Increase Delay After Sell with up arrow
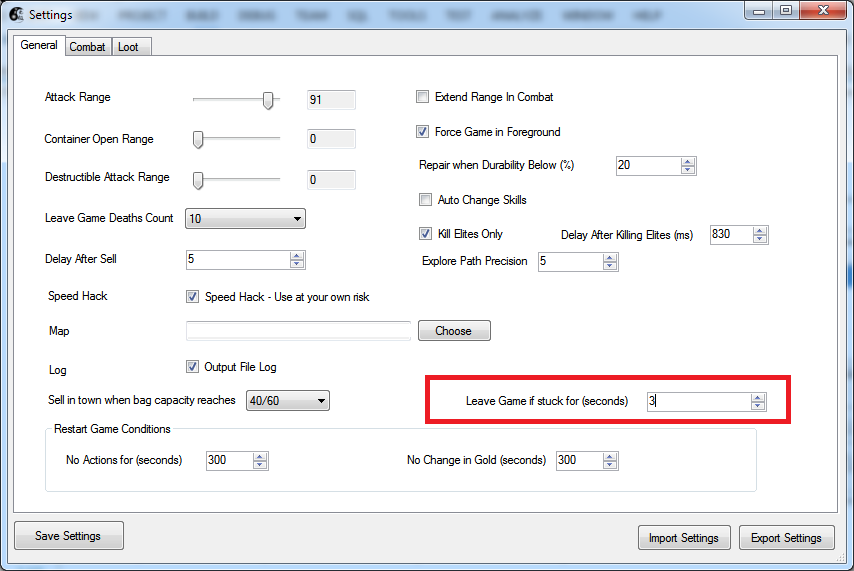This screenshot has width=854, height=571. pyautogui.click(x=297, y=256)
